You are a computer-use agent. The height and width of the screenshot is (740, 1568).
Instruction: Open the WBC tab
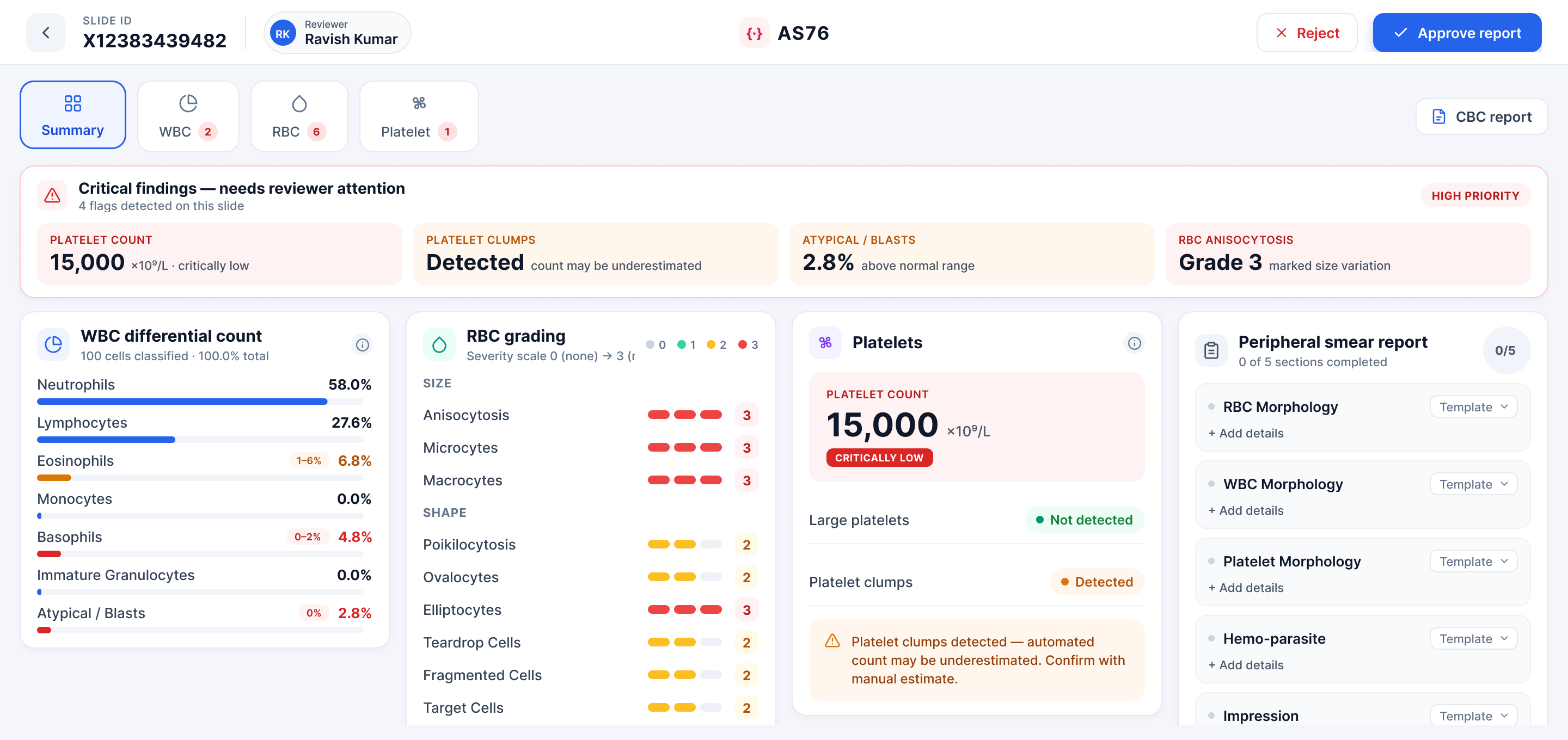click(x=188, y=116)
